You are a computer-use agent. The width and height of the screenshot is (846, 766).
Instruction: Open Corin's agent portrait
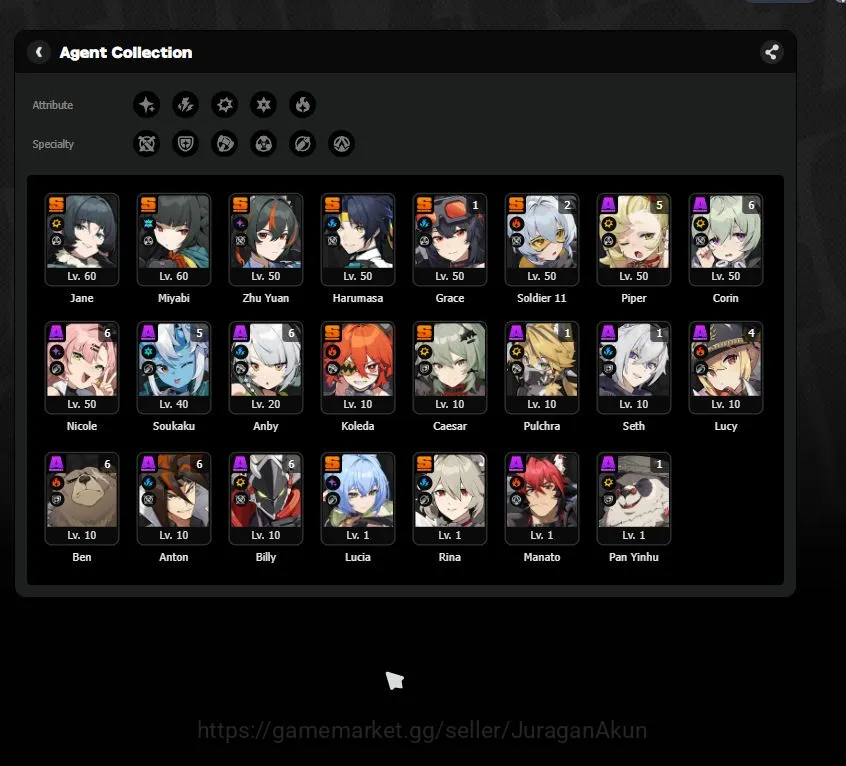coord(726,240)
